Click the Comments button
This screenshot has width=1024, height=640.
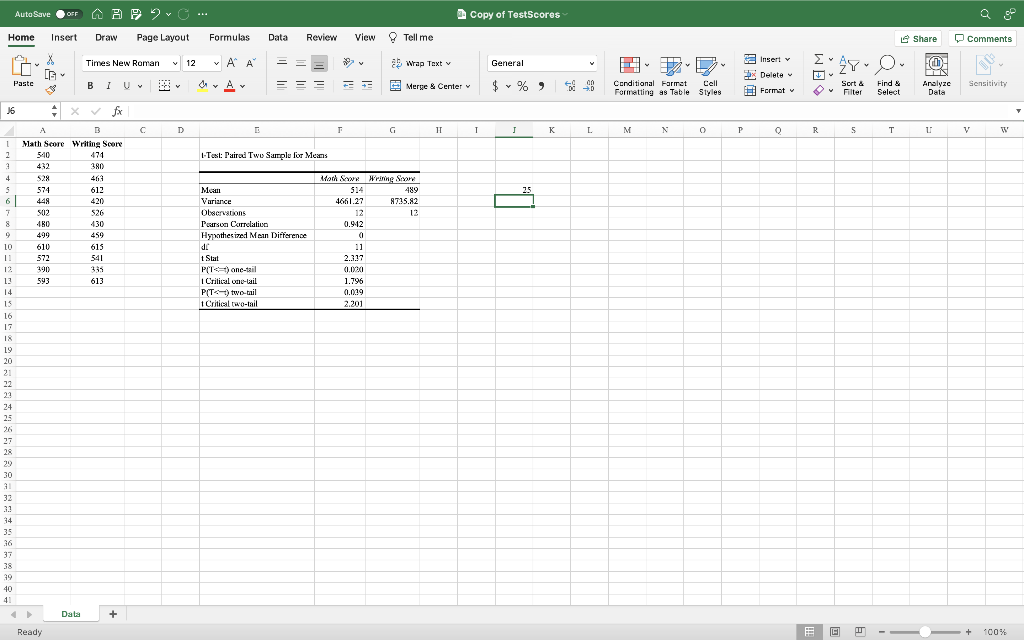pos(983,39)
